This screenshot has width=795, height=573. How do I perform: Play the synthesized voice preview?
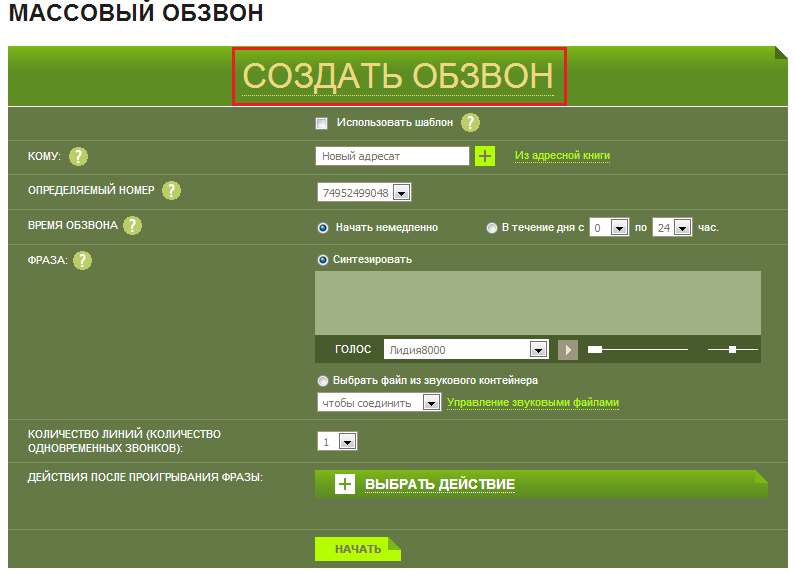click(x=568, y=350)
